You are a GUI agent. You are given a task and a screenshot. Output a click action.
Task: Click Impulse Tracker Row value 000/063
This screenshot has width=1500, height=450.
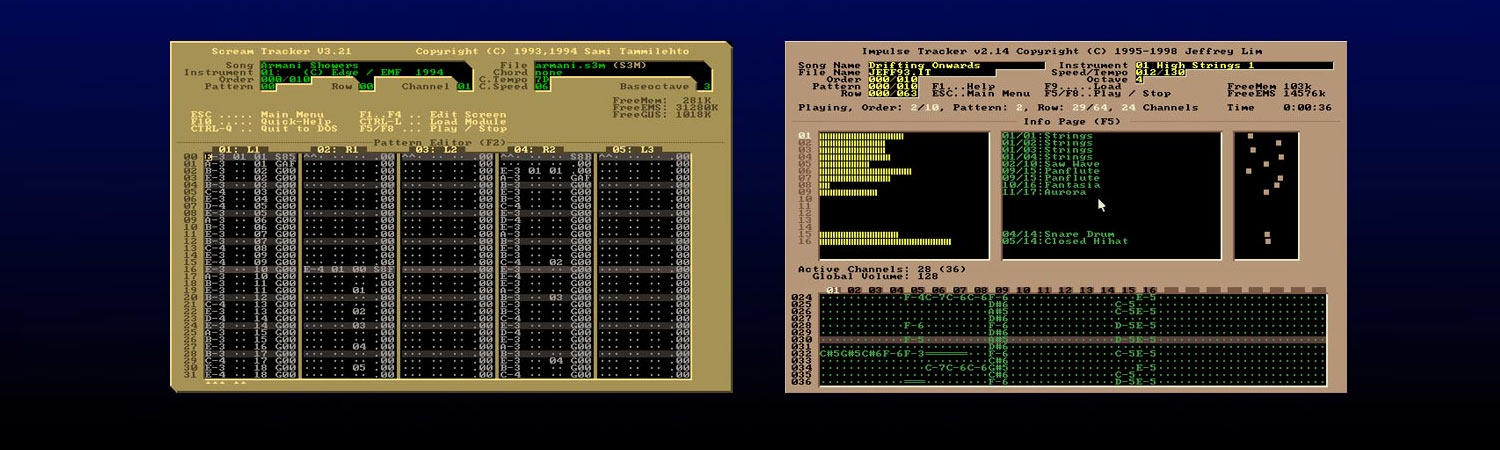pos(893,93)
